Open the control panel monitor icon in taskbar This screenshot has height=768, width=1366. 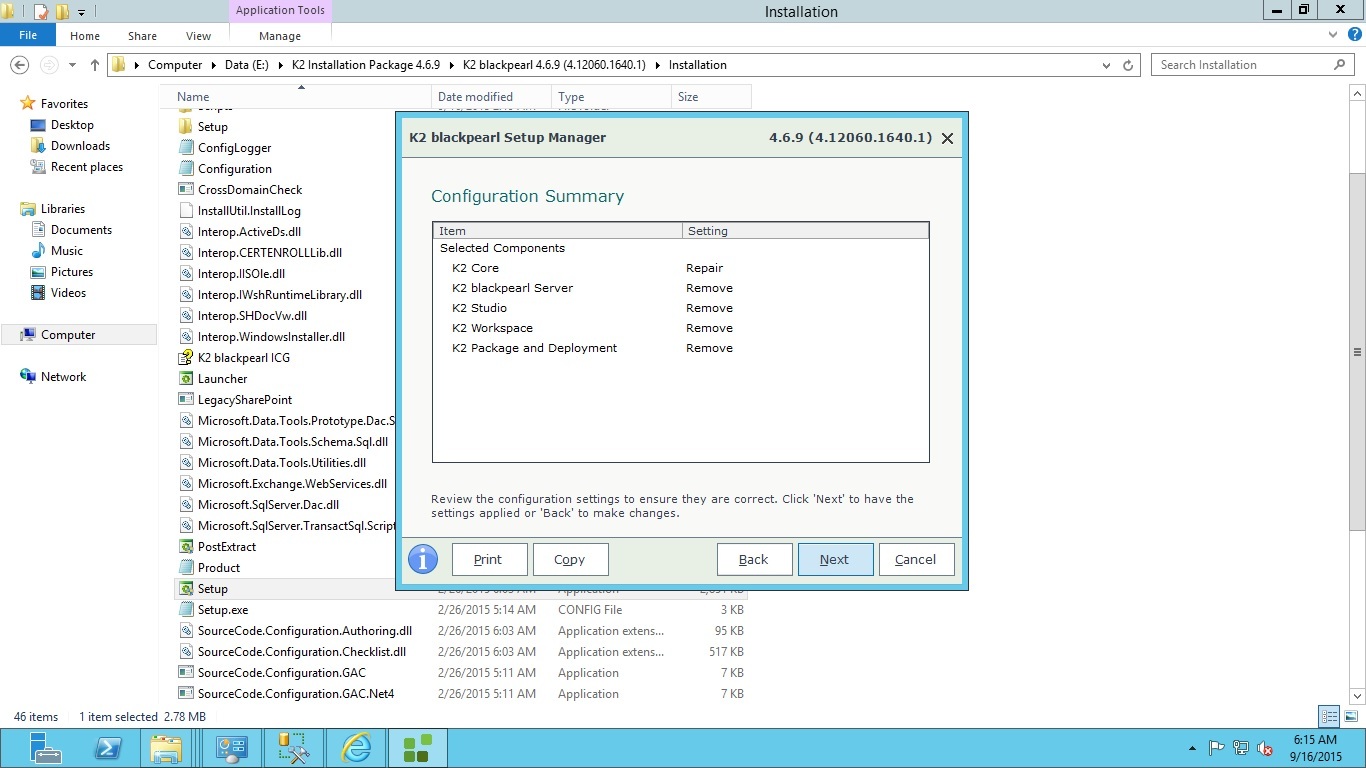[x=232, y=748]
